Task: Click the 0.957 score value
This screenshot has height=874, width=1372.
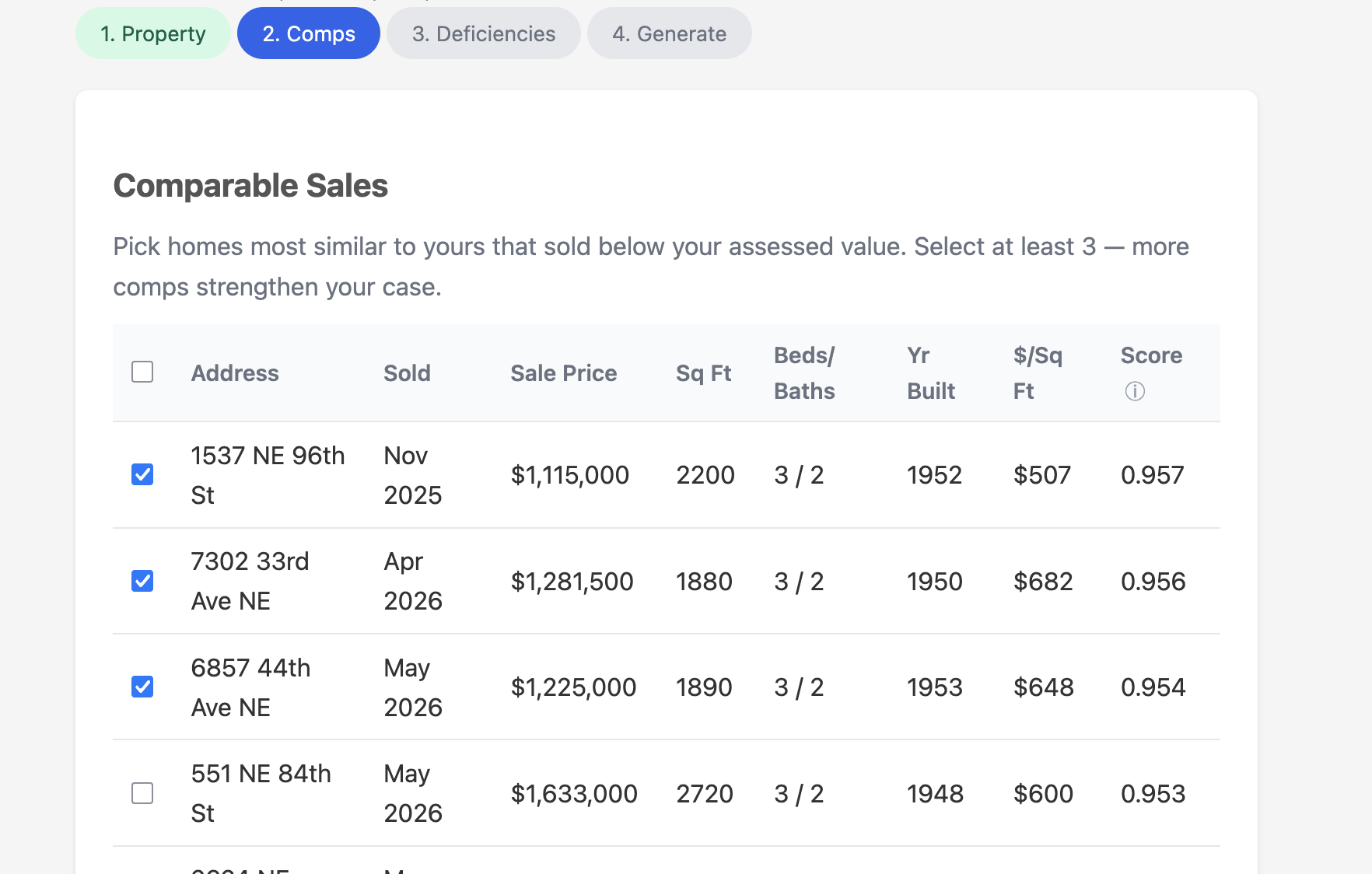Action: coord(1153,475)
